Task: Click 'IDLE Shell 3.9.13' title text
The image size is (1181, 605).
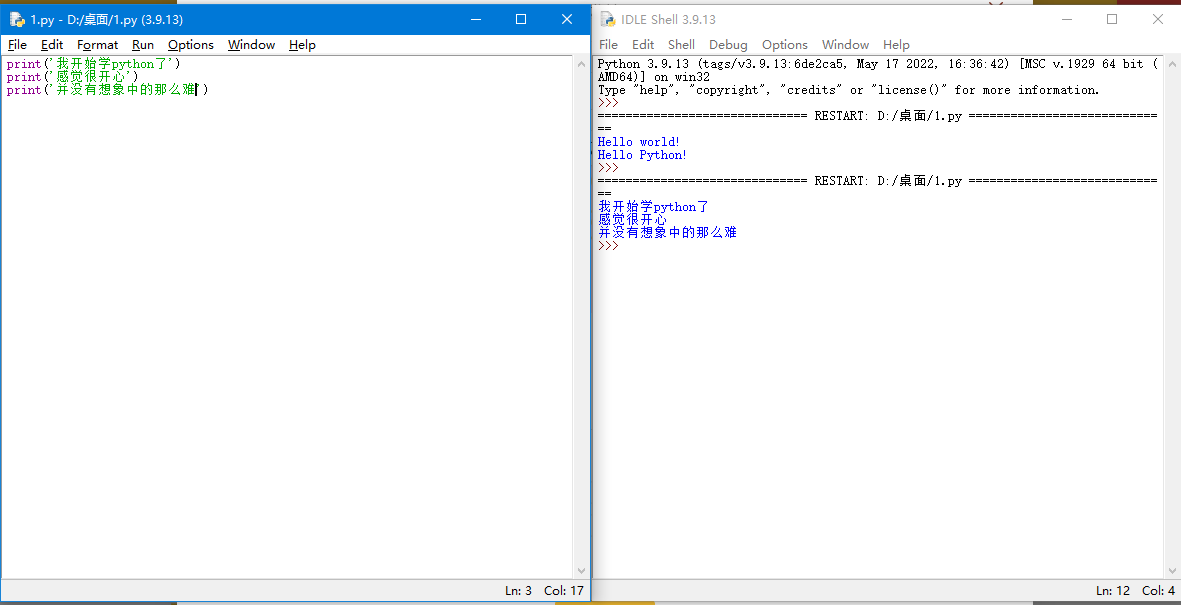Action: pyautogui.click(x=669, y=20)
